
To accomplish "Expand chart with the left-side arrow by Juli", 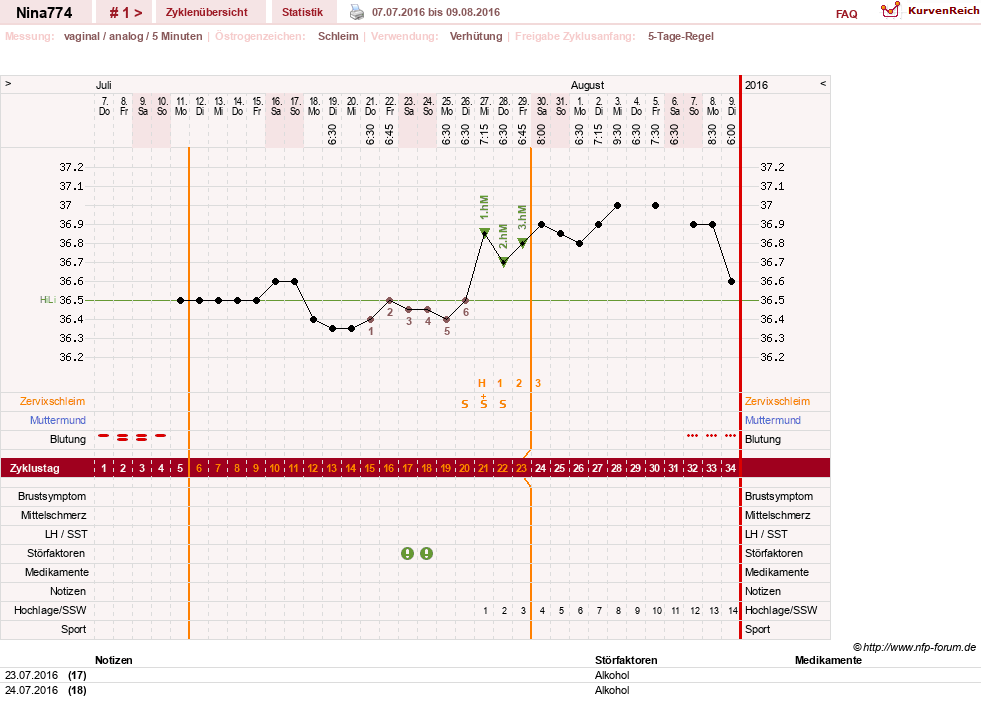I will coord(8,83).
